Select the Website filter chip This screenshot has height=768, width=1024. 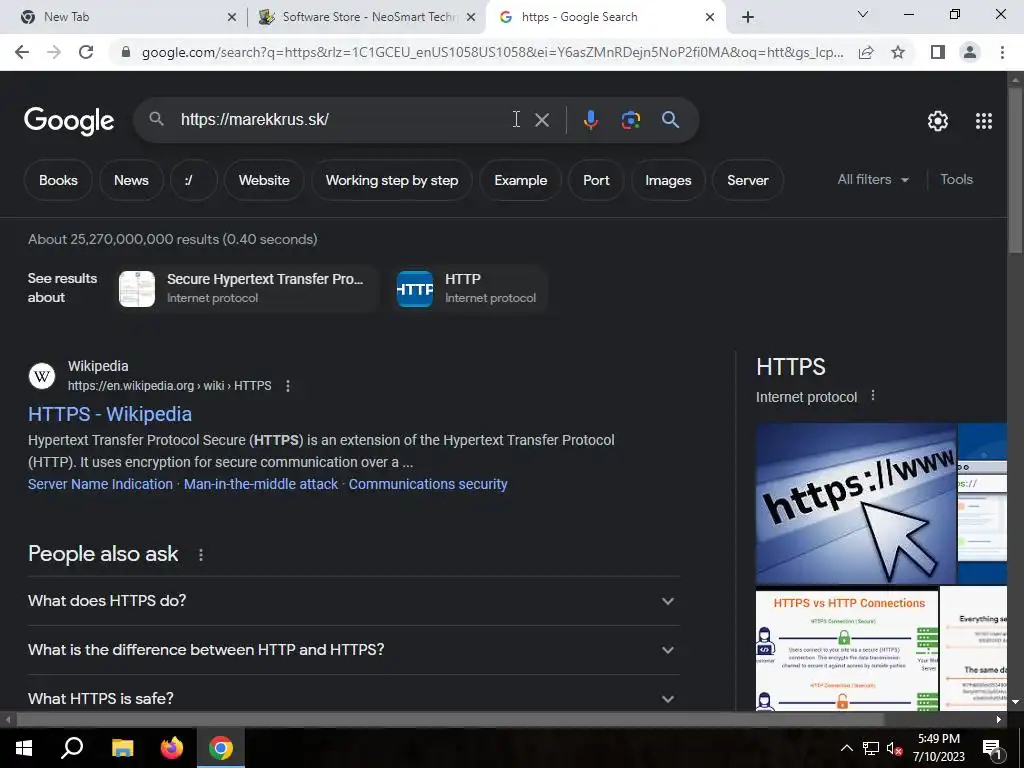(264, 180)
